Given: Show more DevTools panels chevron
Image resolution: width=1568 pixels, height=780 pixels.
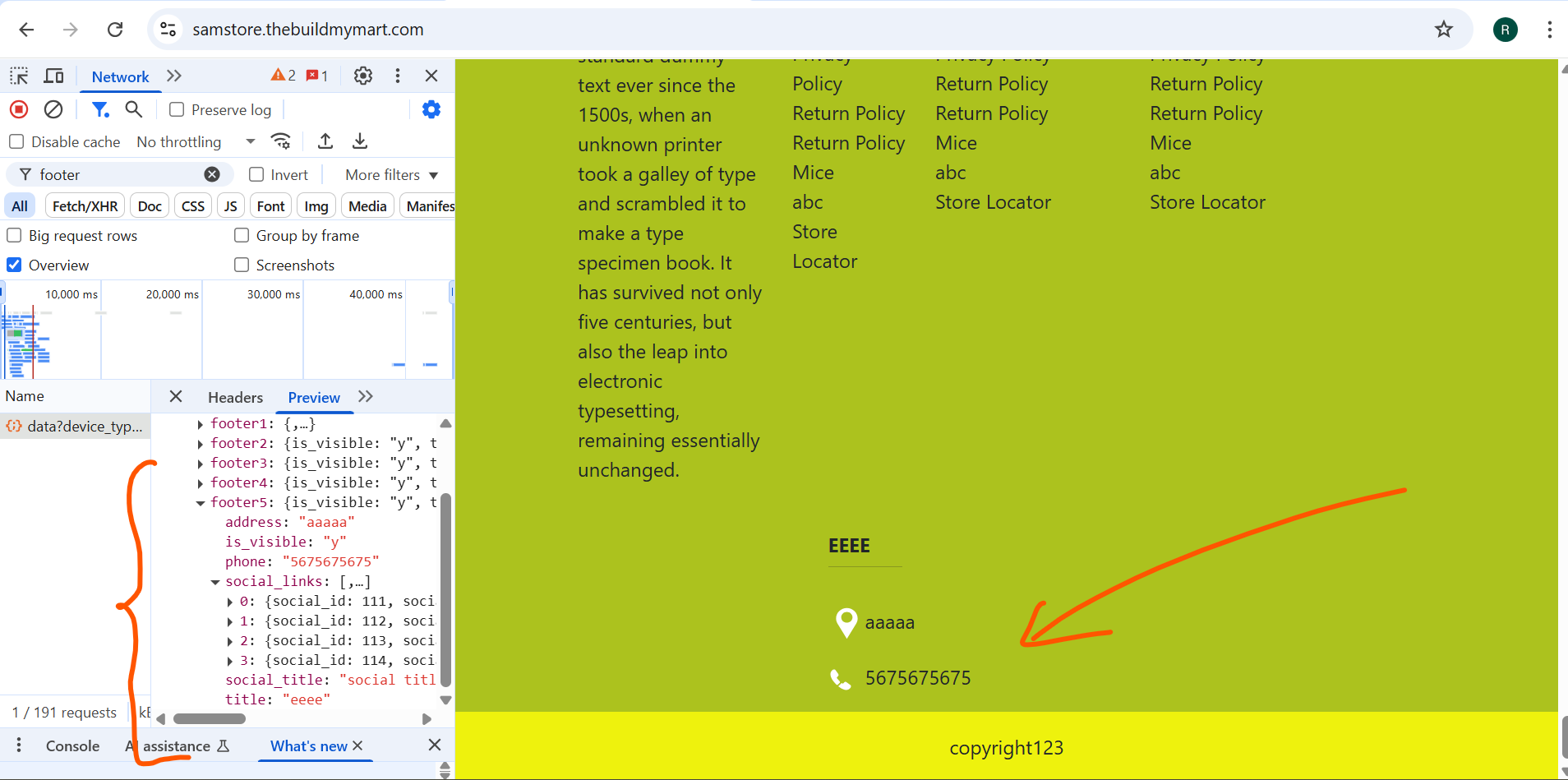Looking at the screenshot, I should point(173,76).
